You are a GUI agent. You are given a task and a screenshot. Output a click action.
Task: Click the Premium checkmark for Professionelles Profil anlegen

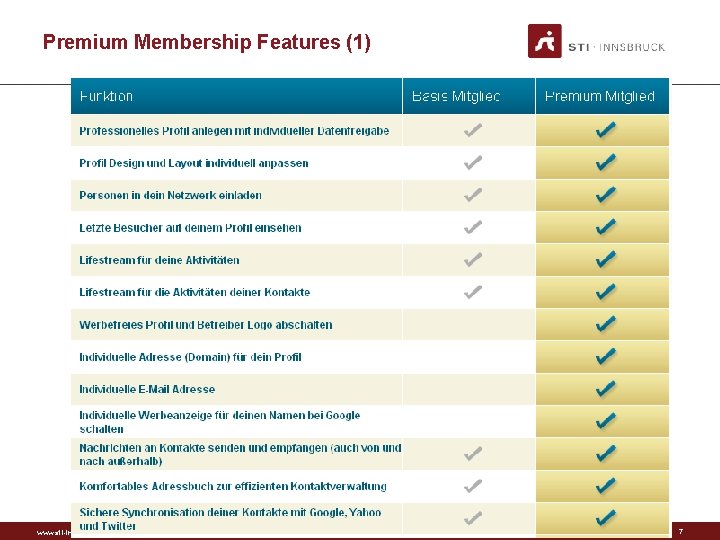606,130
